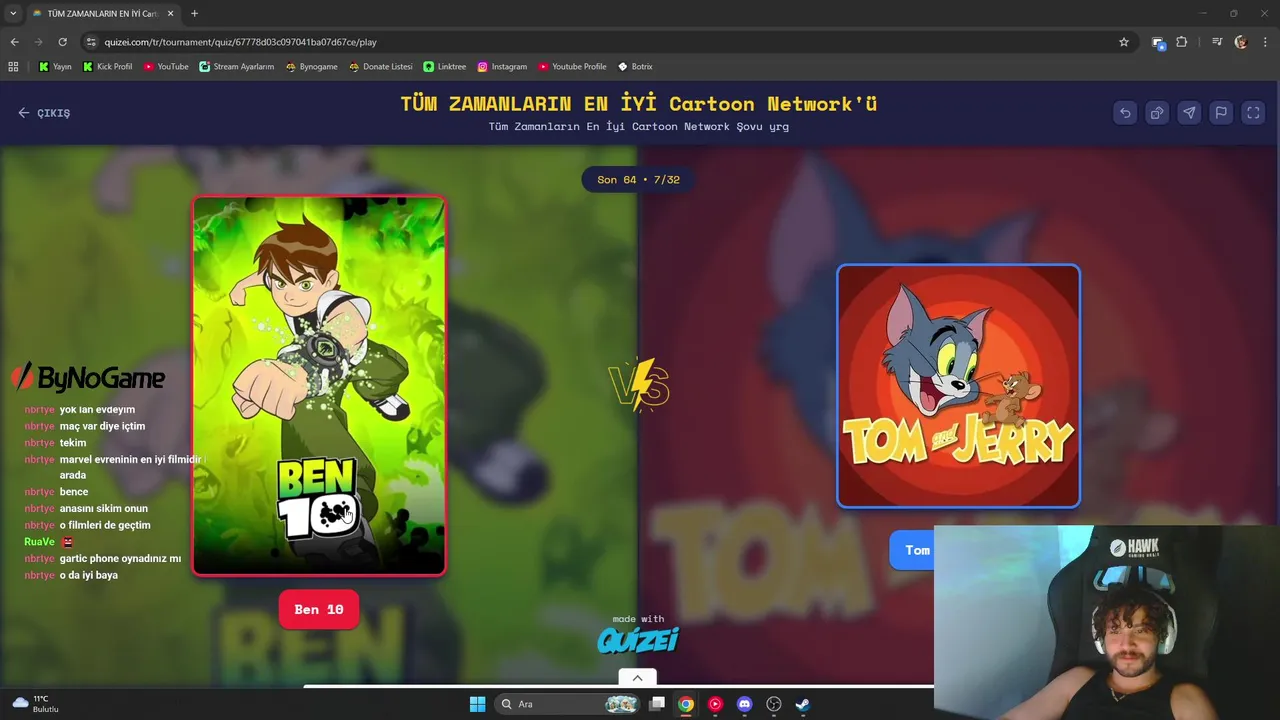1280x720 pixels.
Task: Select the Tom and Jerry poster image
Action: (959, 386)
